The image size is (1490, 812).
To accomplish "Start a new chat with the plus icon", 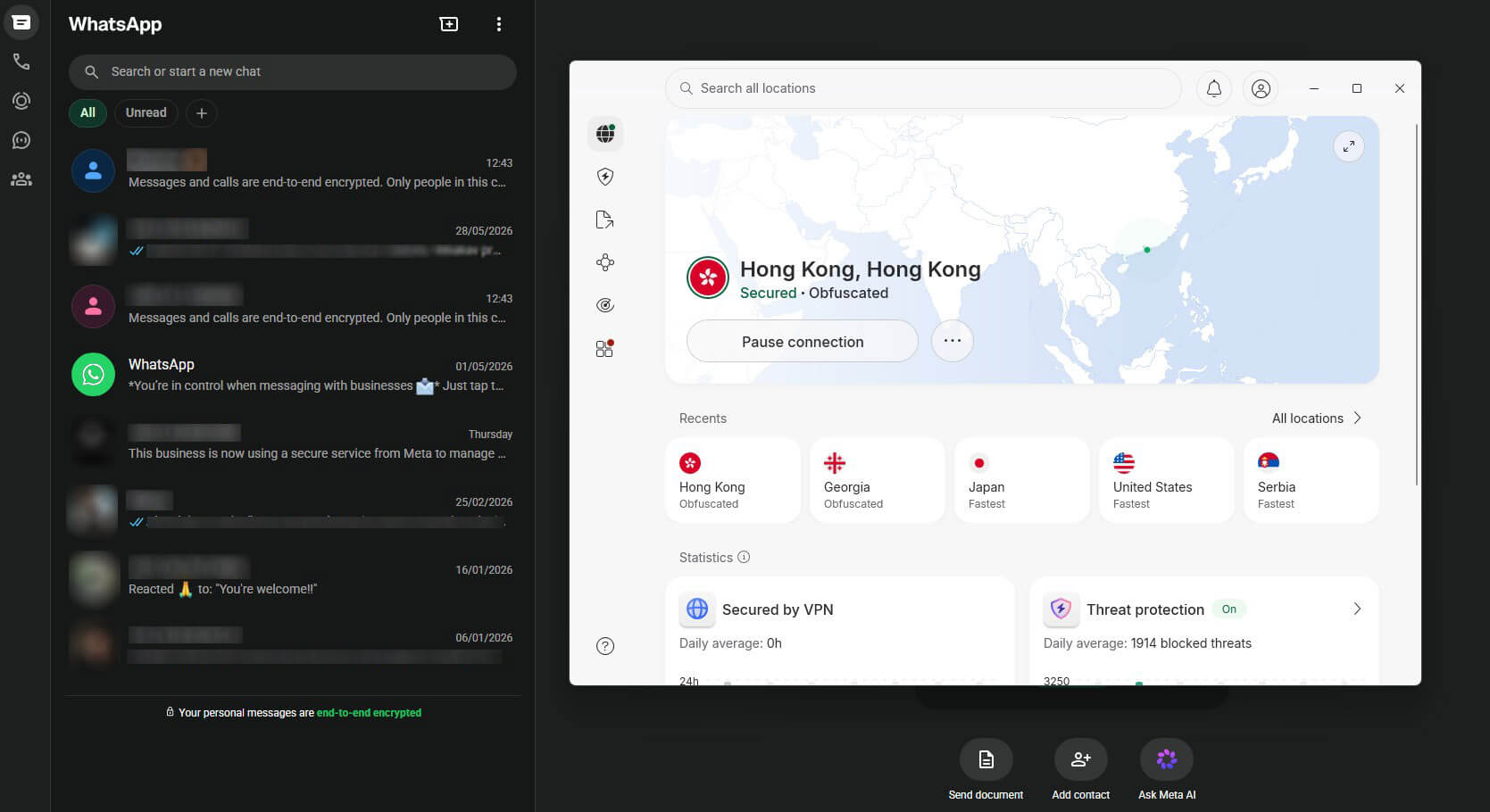I will pyautogui.click(x=449, y=24).
